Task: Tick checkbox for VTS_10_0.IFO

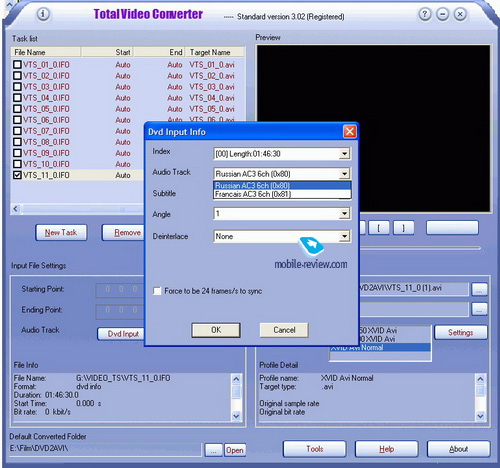Action: (x=17, y=164)
